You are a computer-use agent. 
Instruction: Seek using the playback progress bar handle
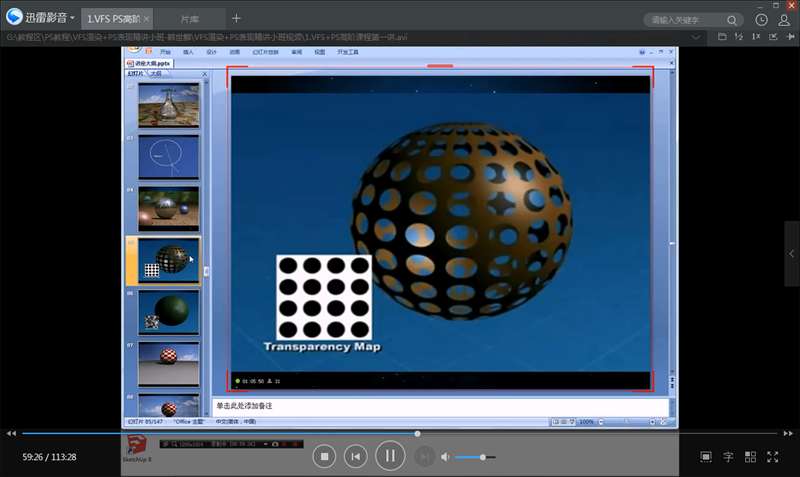(x=417, y=433)
